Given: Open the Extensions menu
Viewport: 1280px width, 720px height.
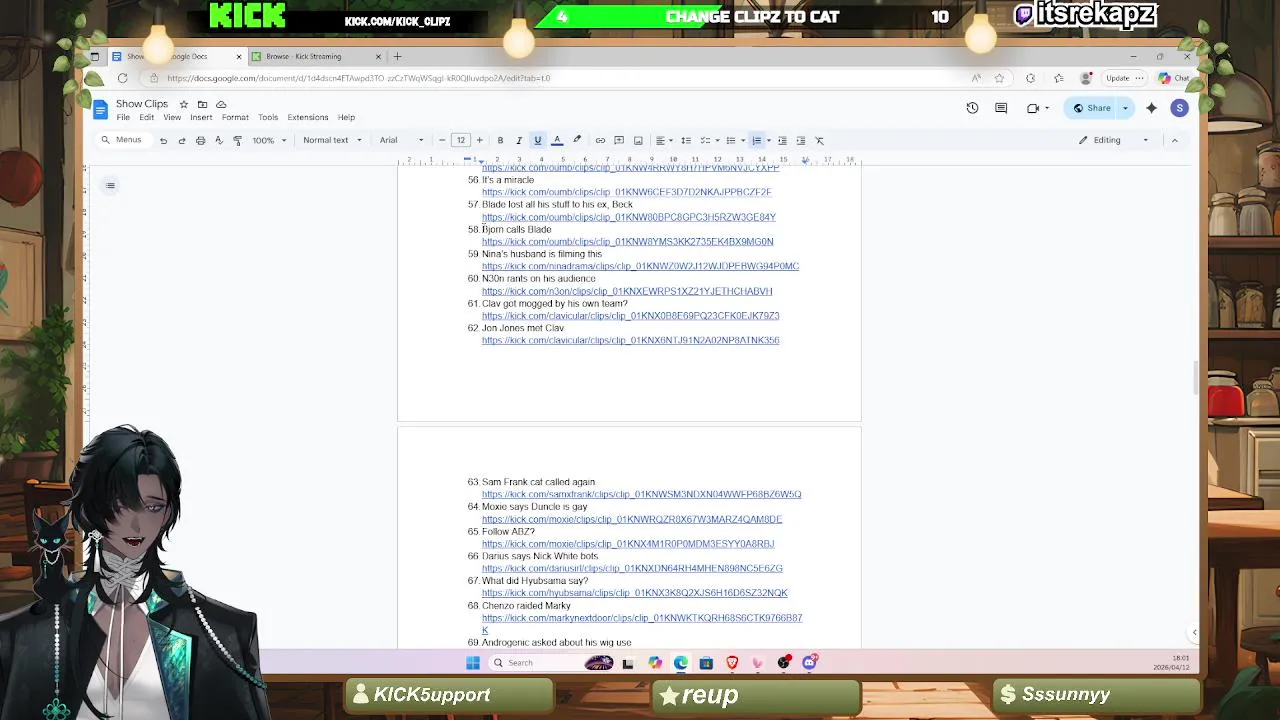Looking at the screenshot, I should point(307,118).
